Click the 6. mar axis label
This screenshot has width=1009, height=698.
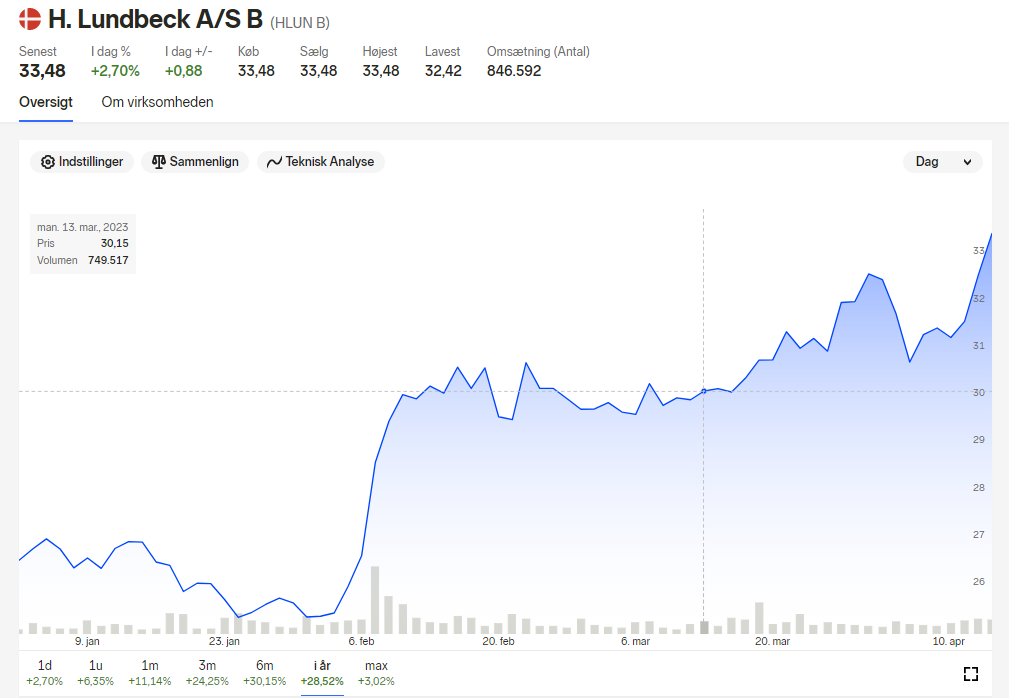[635, 641]
